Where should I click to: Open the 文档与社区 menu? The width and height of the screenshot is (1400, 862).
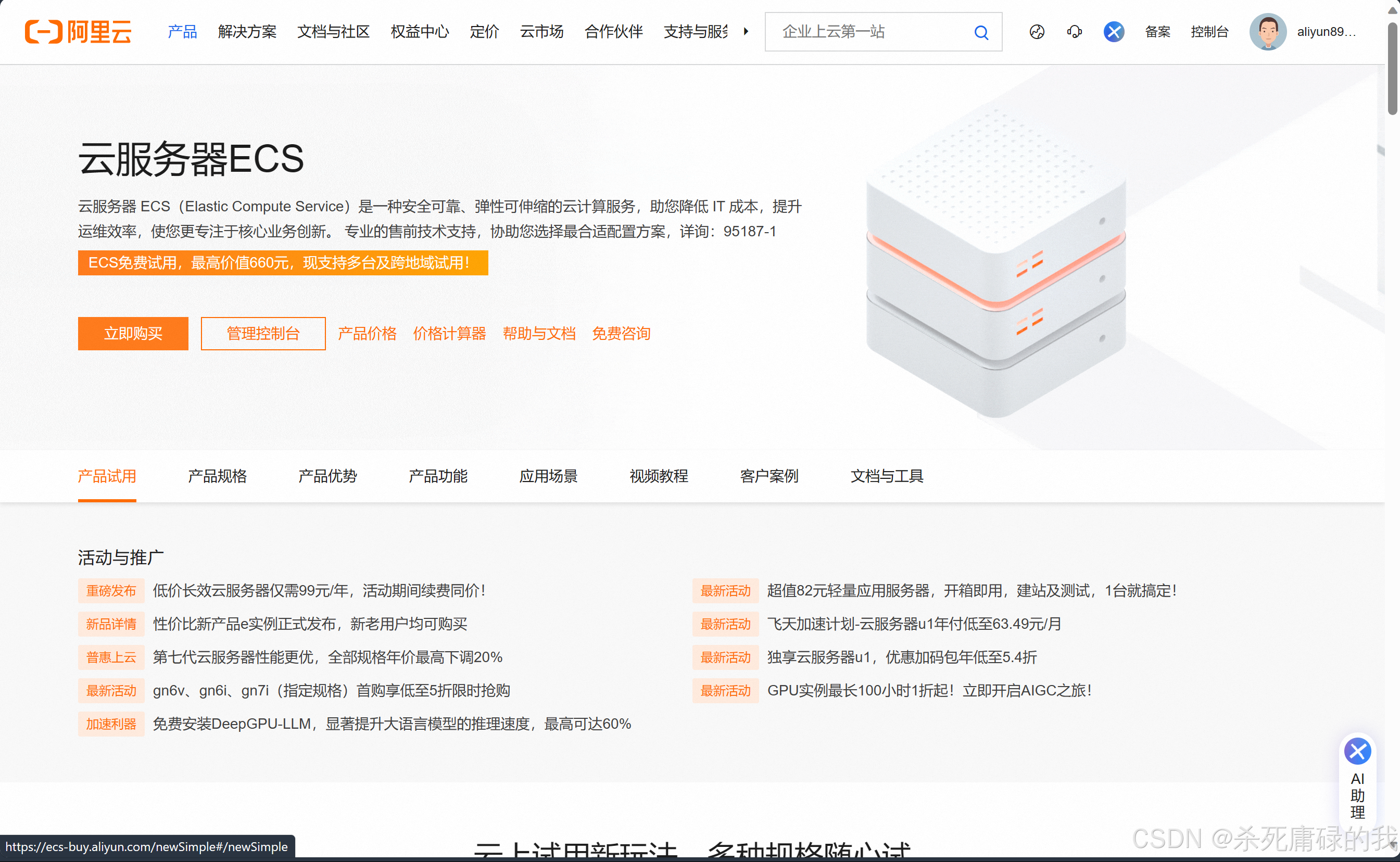[333, 31]
